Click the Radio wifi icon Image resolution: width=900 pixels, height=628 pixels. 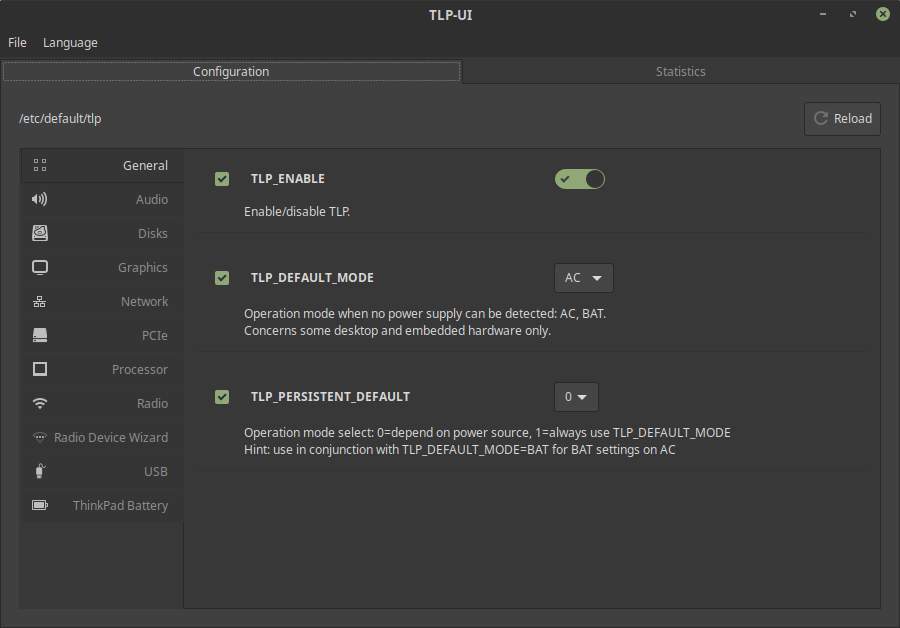point(40,404)
